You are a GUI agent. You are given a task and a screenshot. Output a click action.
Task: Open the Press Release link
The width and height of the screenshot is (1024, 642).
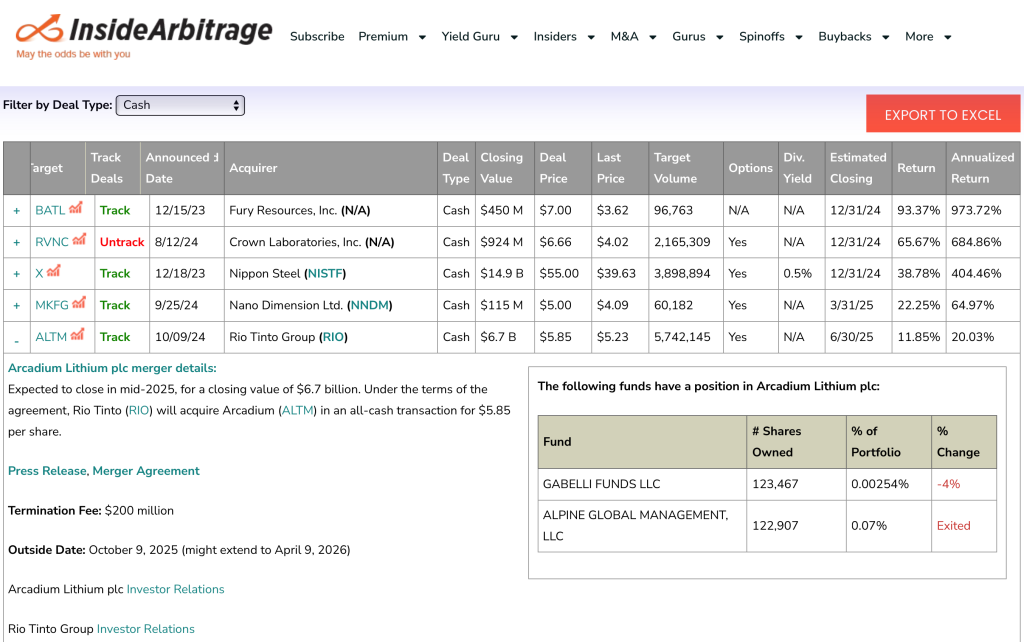pos(47,471)
